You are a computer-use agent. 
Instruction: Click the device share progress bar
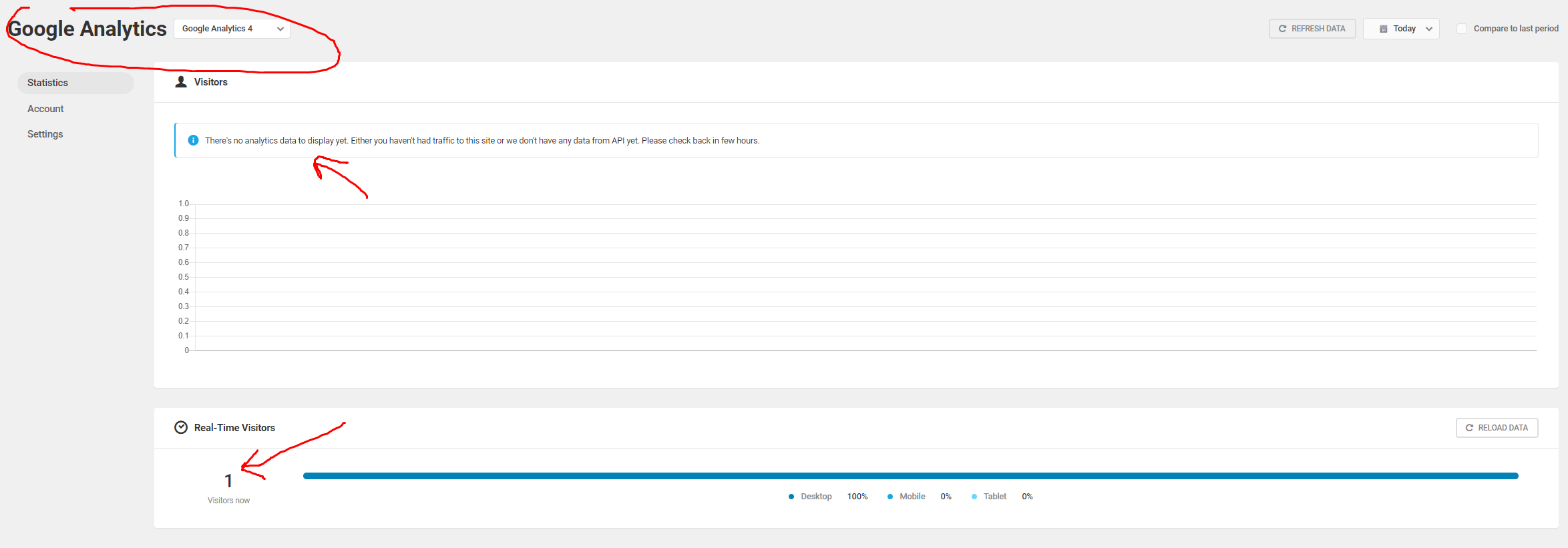tap(911, 476)
